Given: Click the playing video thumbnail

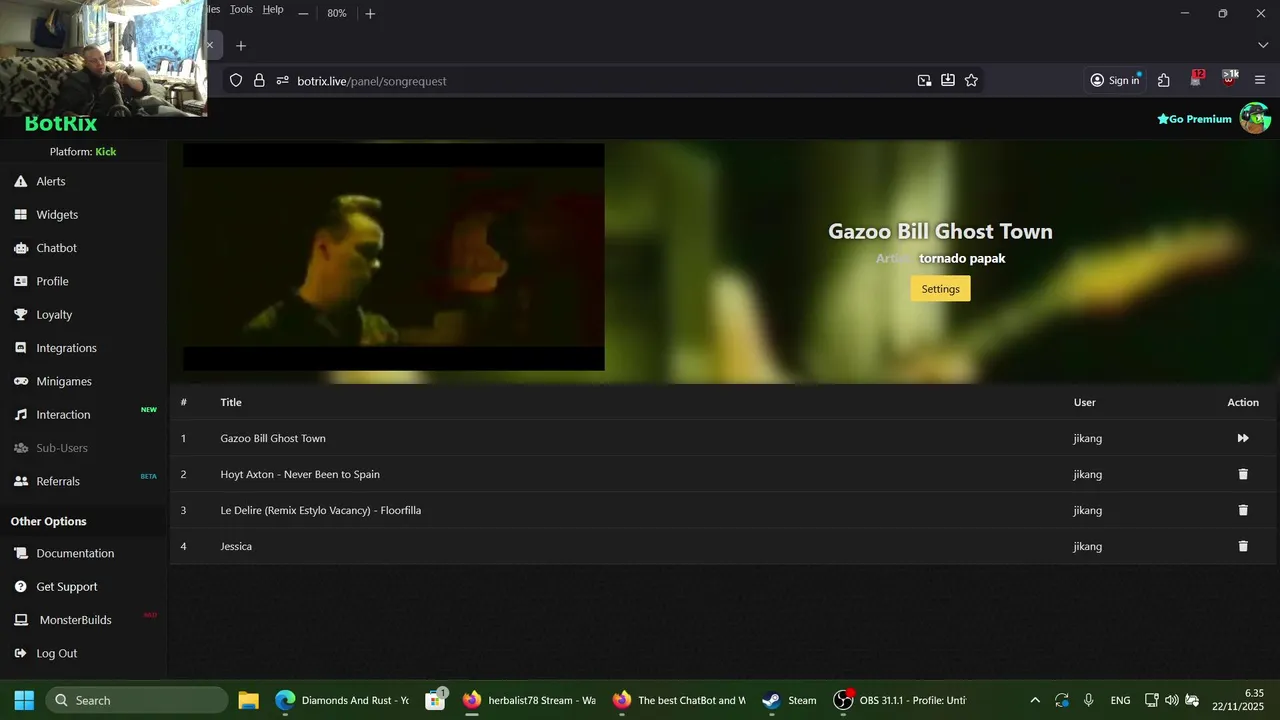Looking at the screenshot, I should click(393, 257).
